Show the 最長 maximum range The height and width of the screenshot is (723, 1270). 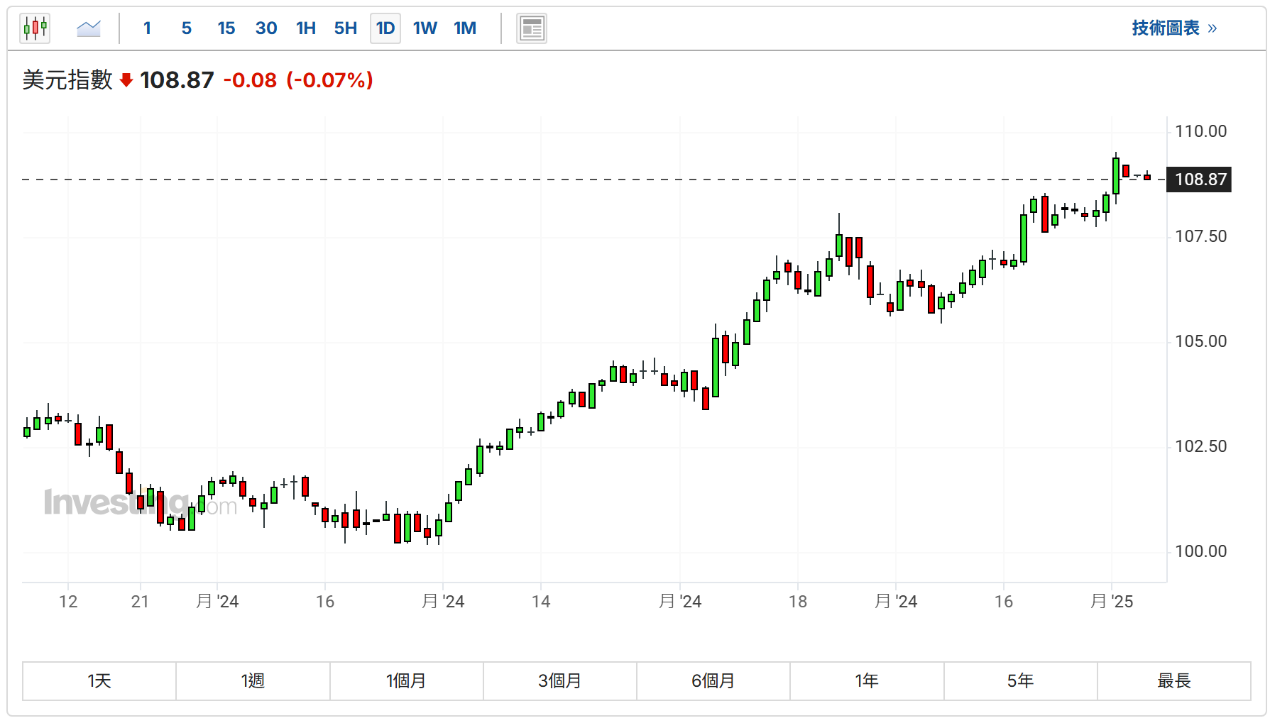1174,681
